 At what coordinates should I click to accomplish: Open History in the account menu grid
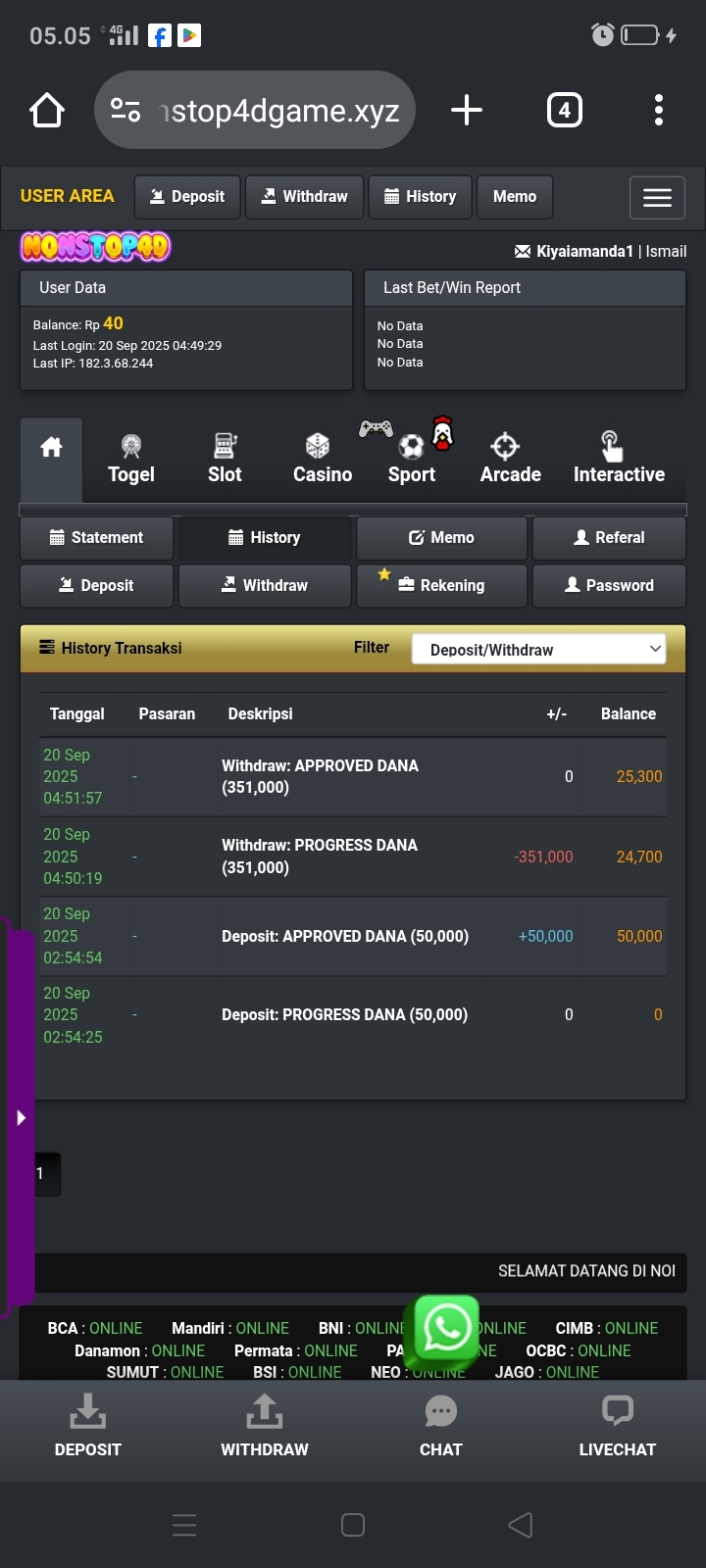click(265, 538)
